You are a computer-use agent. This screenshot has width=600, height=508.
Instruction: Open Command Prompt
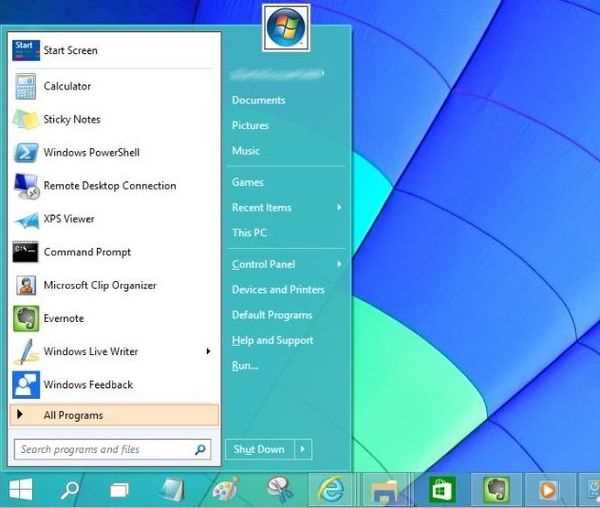click(87, 252)
